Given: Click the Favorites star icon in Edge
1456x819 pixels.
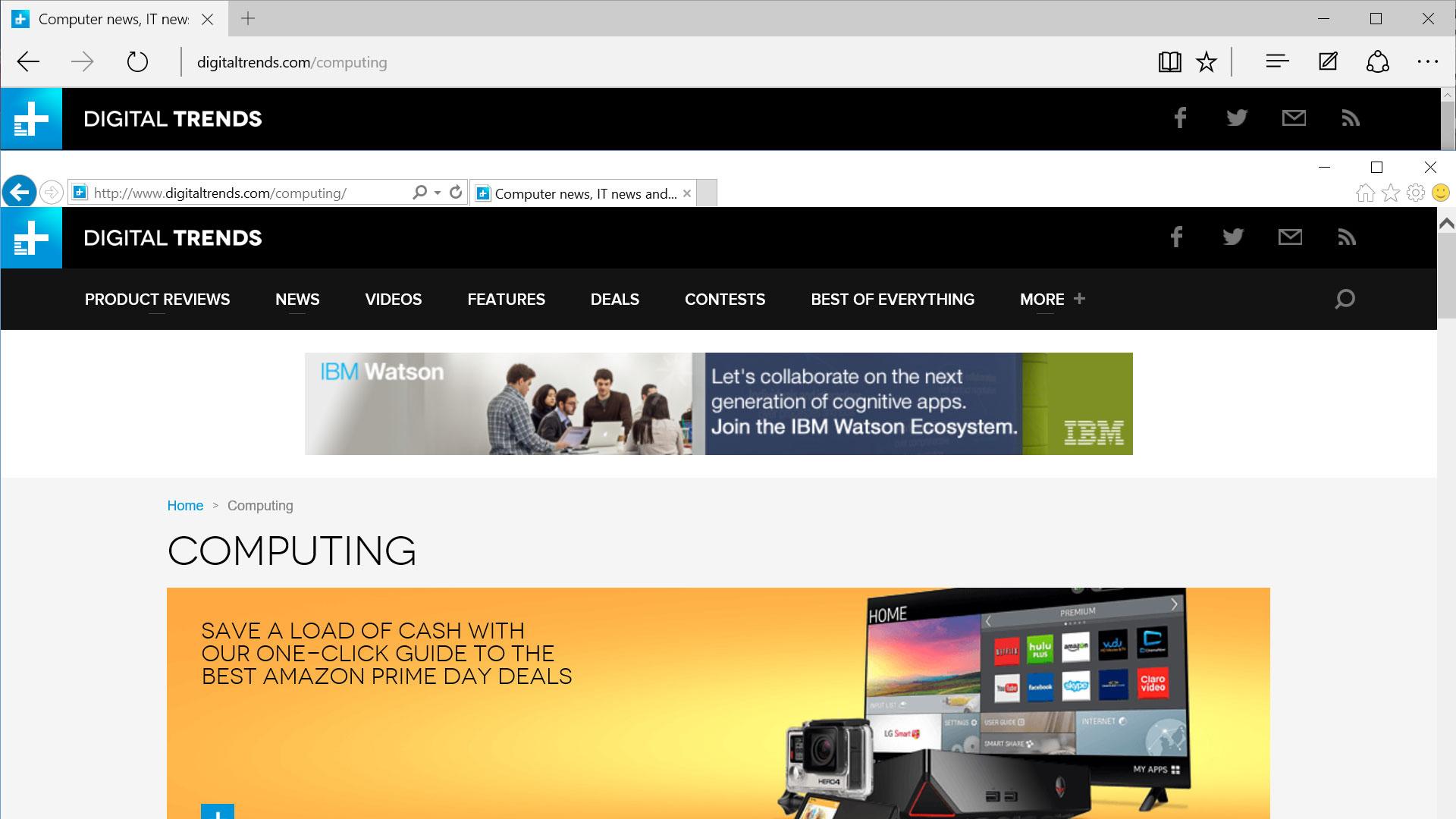Looking at the screenshot, I should [x=1208, y=62].
